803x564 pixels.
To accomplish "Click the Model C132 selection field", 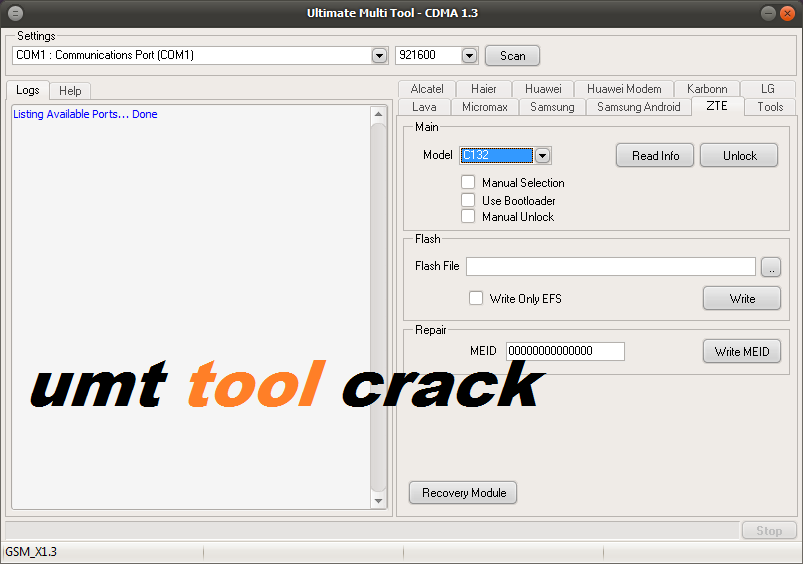I will click(496, 155).
